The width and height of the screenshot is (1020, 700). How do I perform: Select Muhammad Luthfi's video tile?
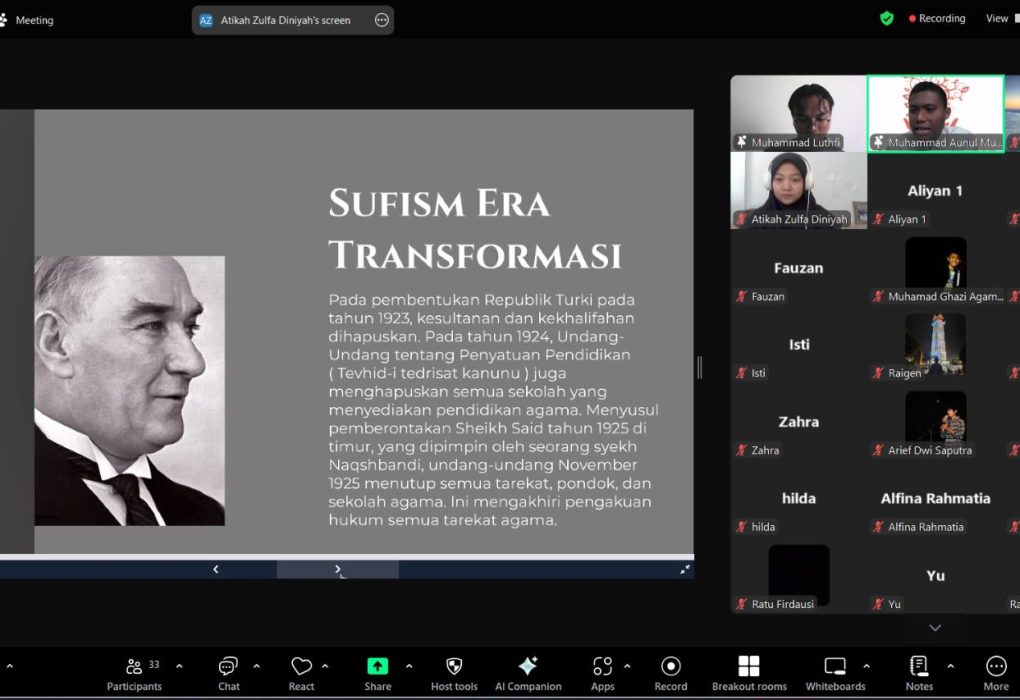pos(798,113)
